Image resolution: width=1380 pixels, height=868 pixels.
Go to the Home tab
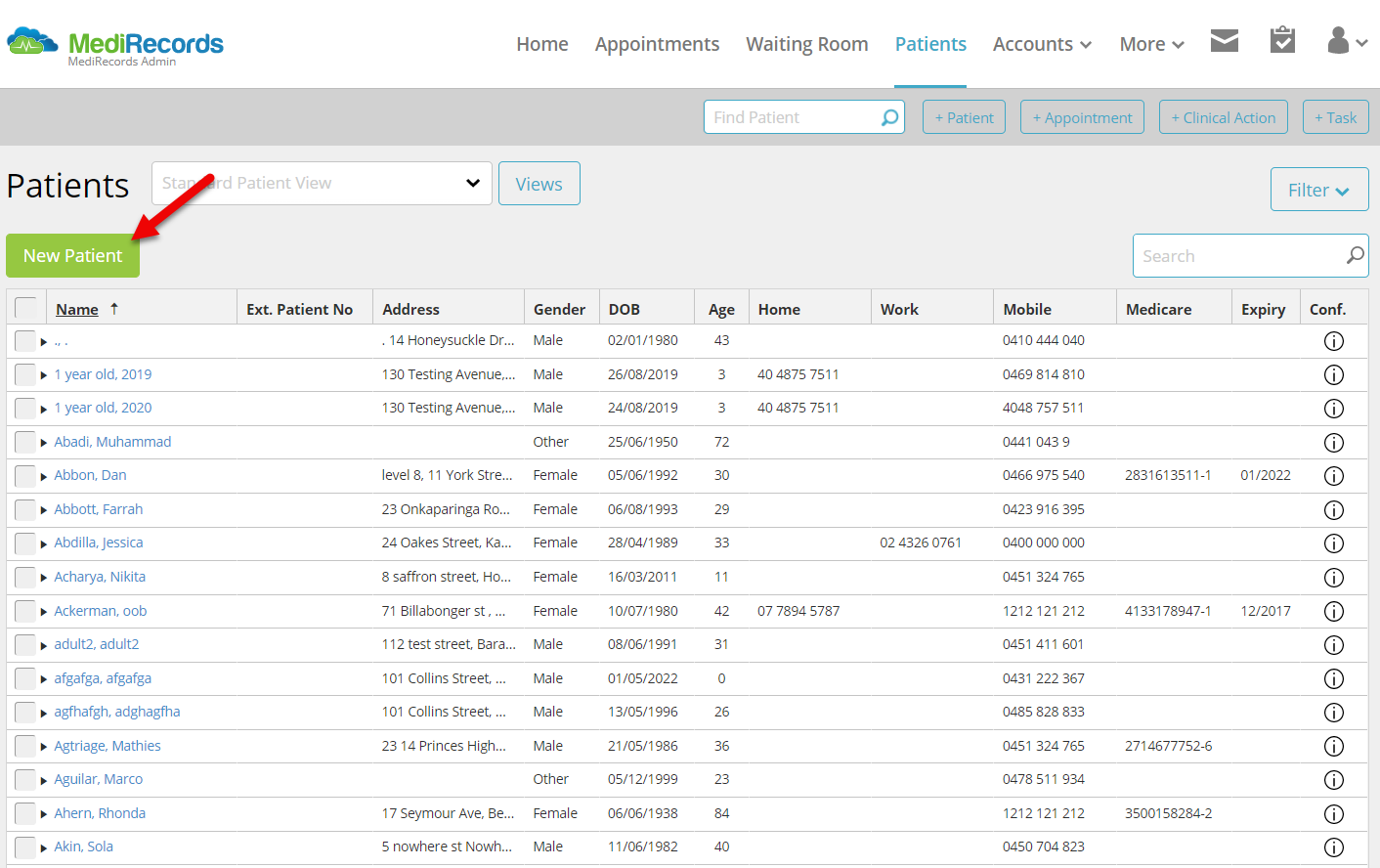pyautogui.click(x=542, y=44)
